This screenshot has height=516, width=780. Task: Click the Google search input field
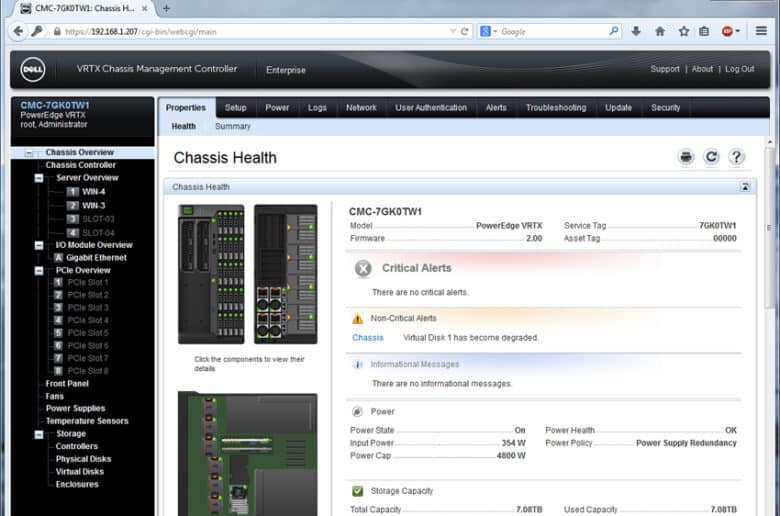[x=552, y=31]
